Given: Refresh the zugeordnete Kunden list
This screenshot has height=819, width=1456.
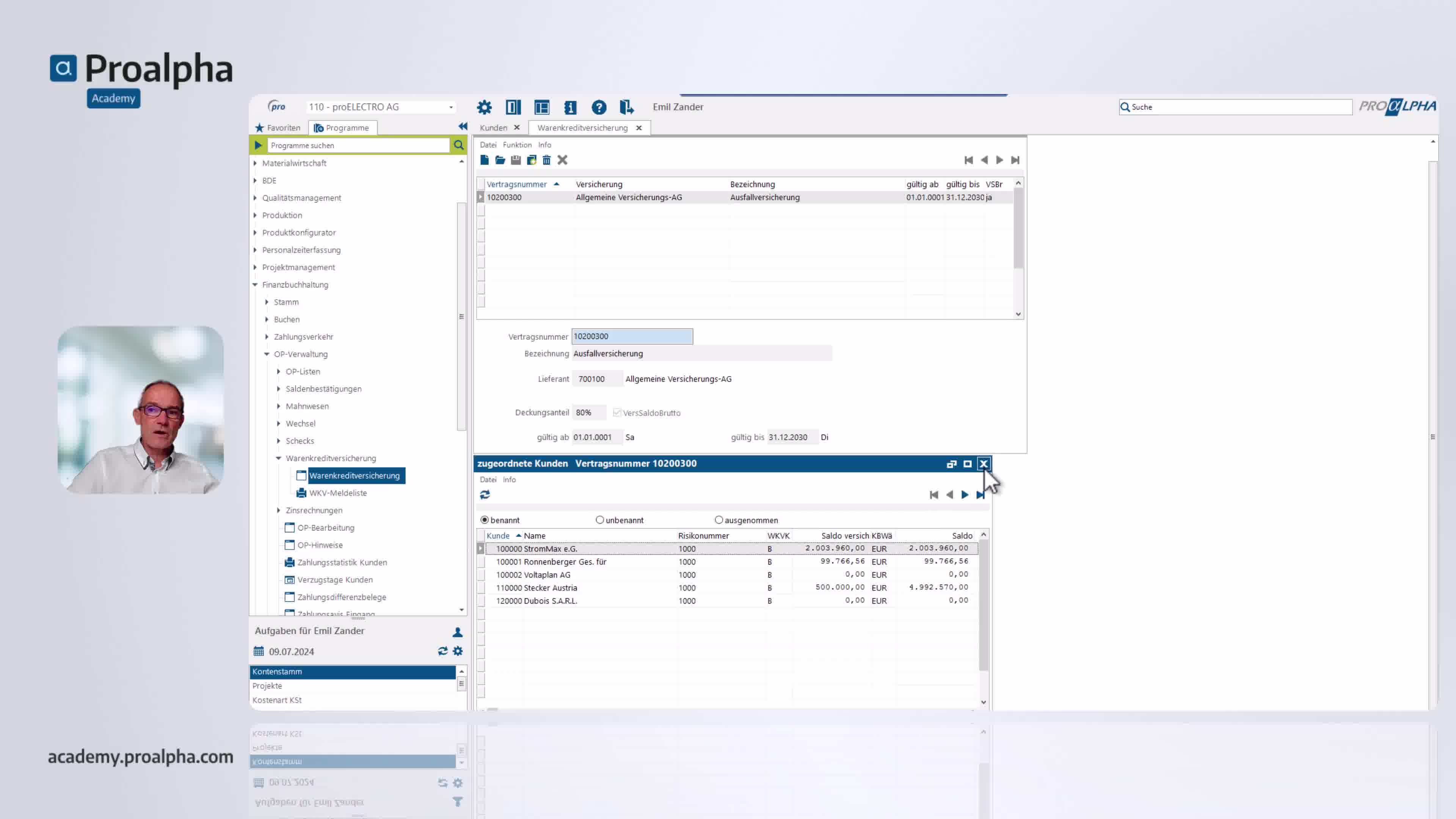Looking at the screenshot, I should [x=485, y=494].
